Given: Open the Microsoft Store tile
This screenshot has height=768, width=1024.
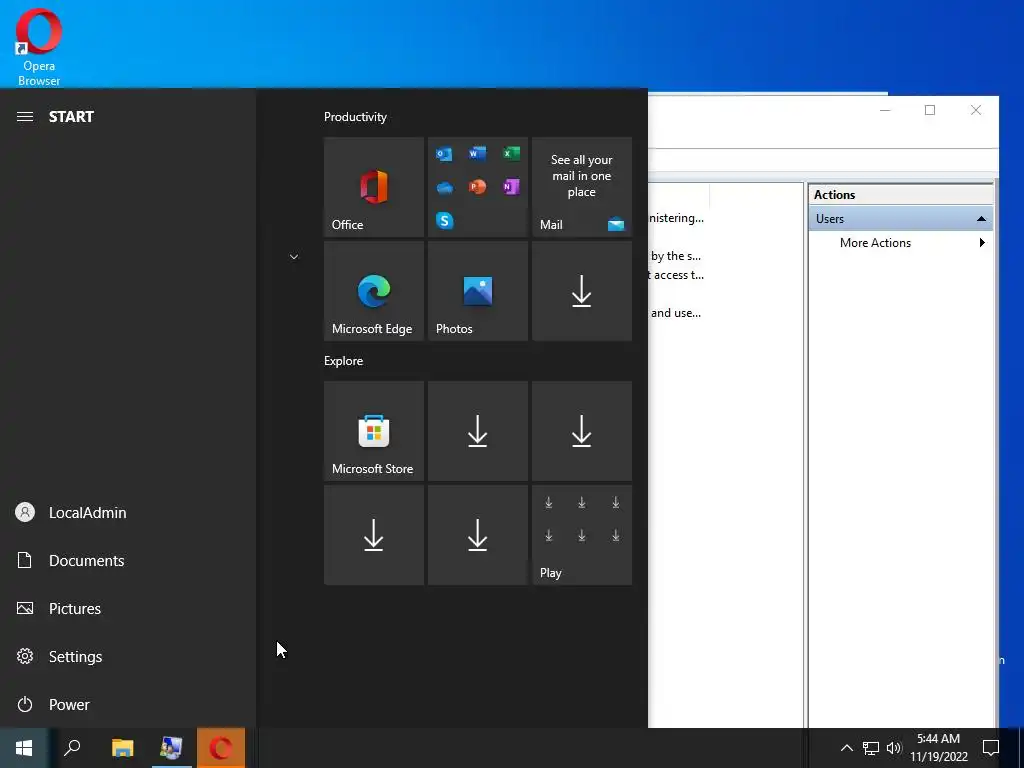Looking at the screenshot, I should click(374, 431).
